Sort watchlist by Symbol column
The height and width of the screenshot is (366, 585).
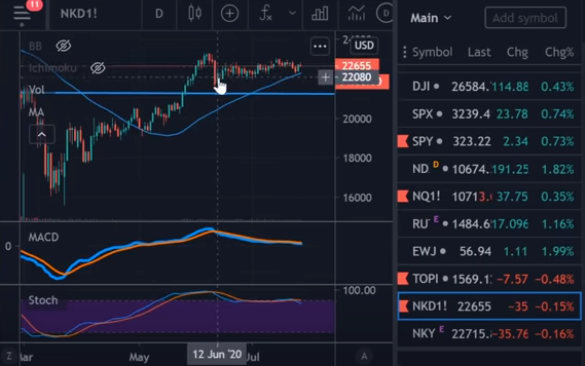pos(432,52)
